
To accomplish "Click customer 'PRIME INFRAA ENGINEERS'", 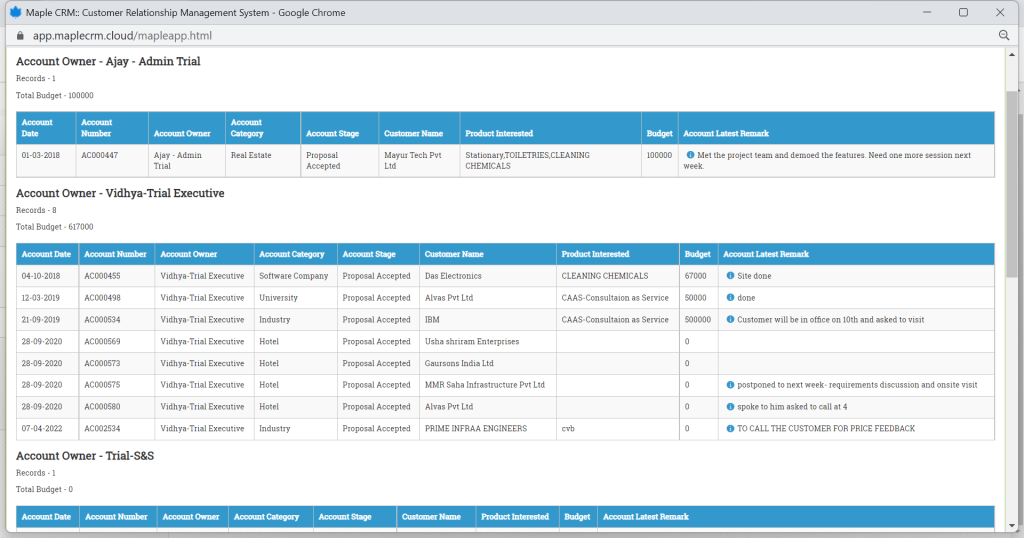I will [x=475, y=428].
